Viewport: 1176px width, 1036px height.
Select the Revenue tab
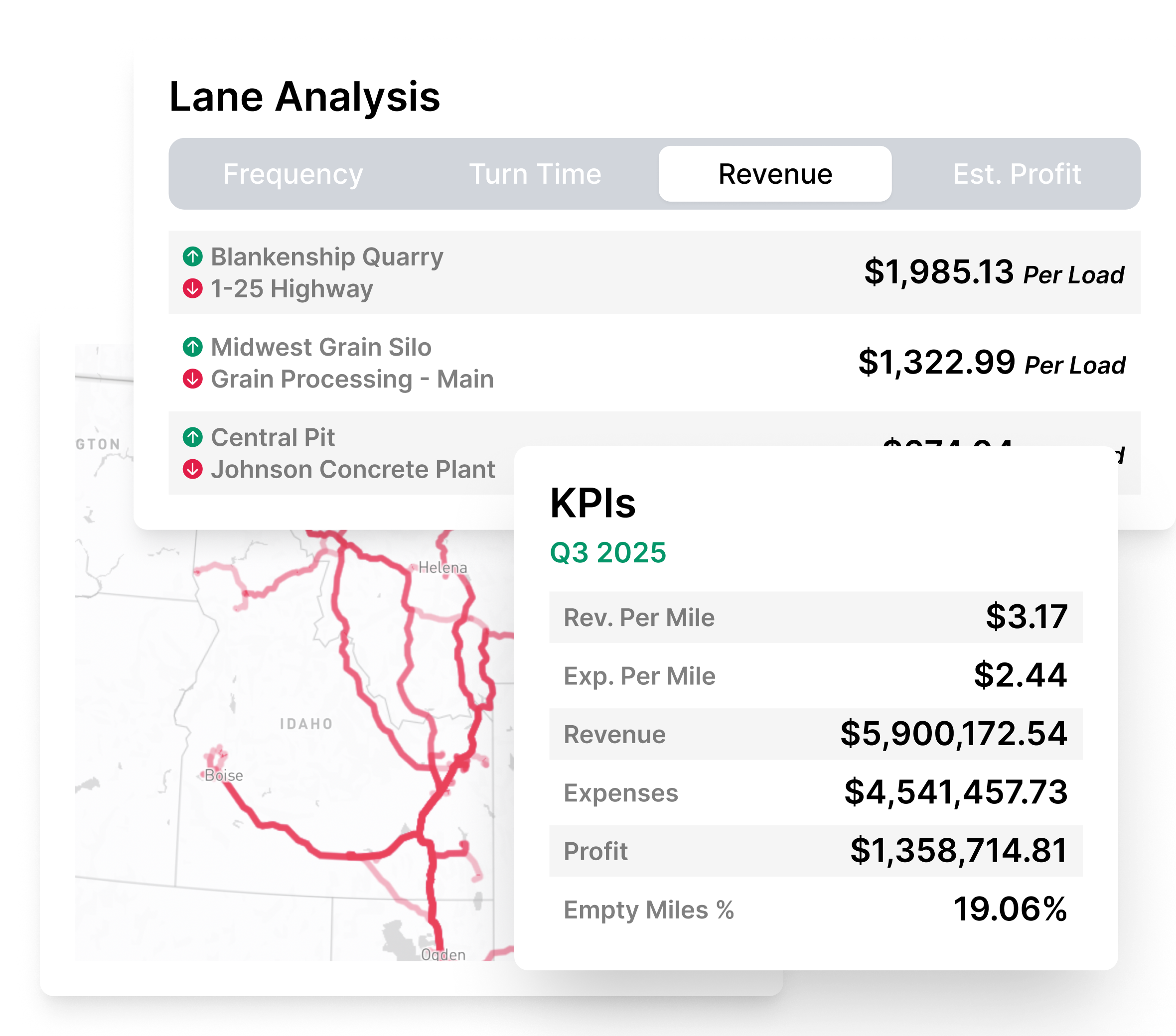click(x=774, y=174)
